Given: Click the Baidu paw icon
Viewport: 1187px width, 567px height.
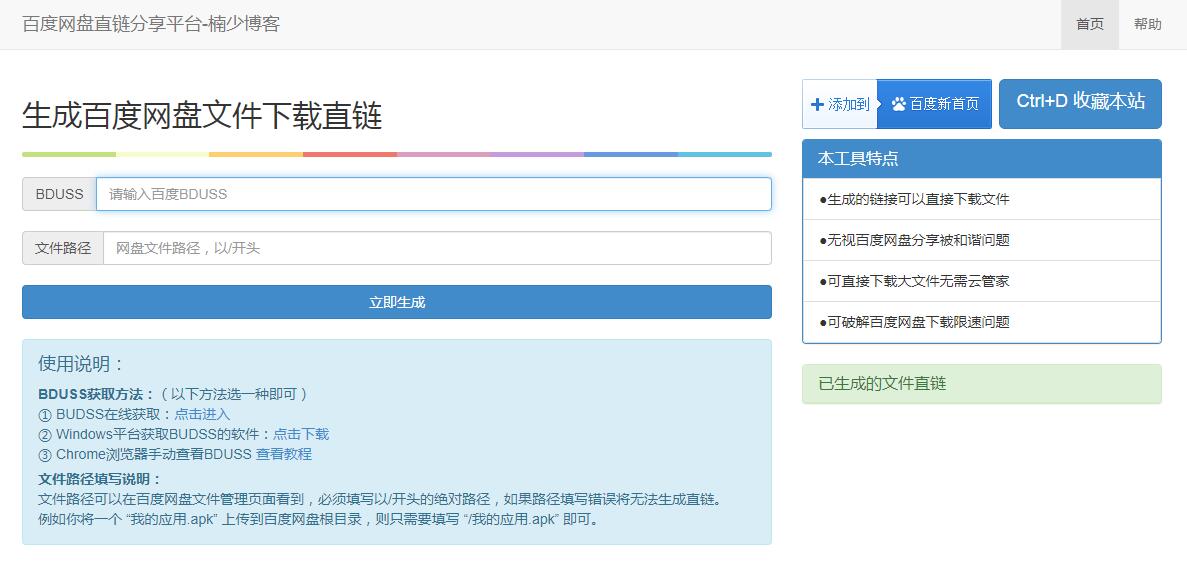Looking at the screenshot, I should pyautogui.click(x=899, y=104).
